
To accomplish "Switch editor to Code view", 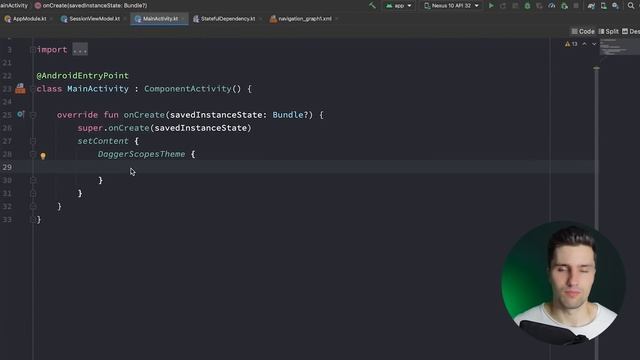I will coord(583,31).
